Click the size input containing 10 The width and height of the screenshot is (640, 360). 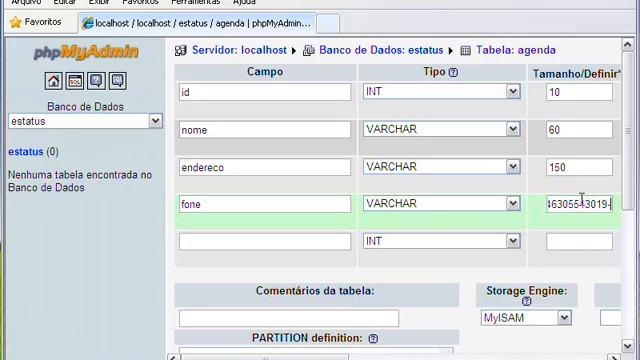pos(580,92)
